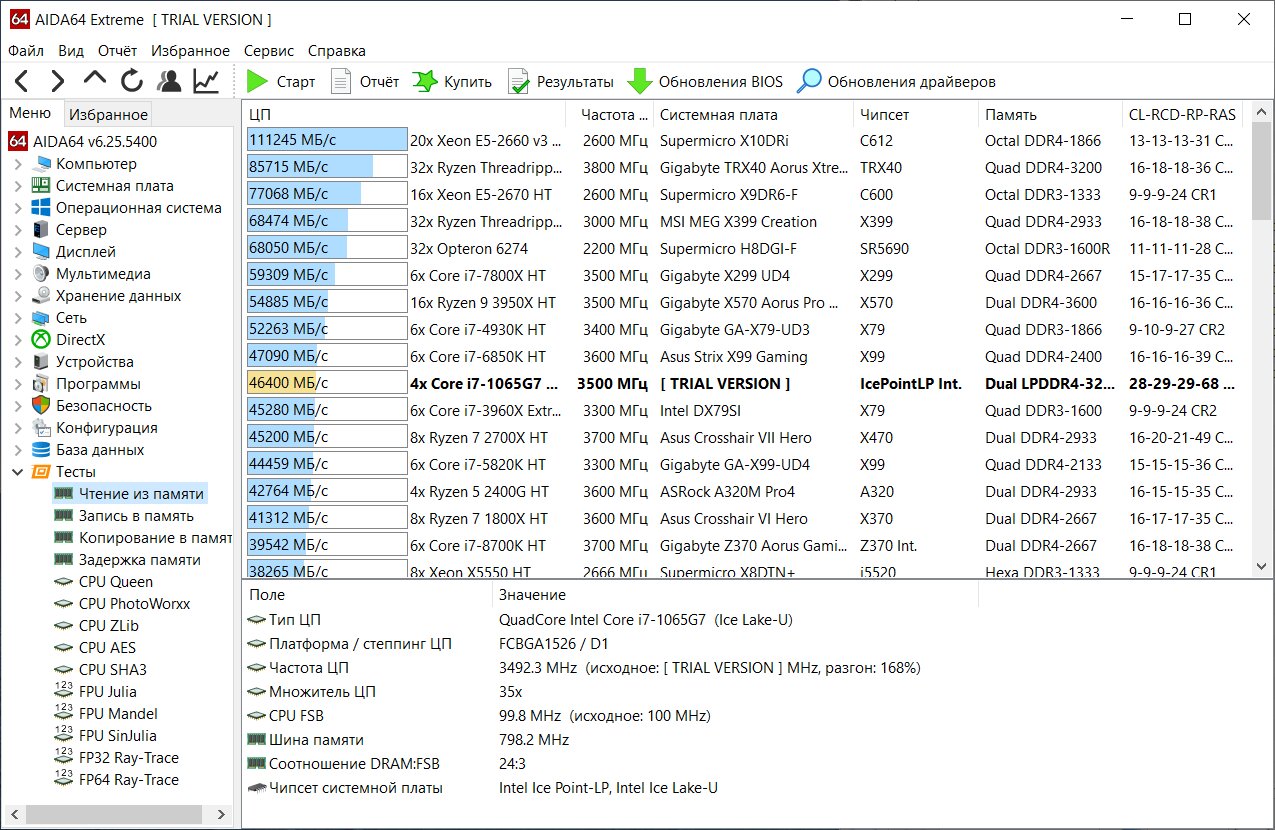This screenshot has height=830, width=1275.
Task: Click Обновления BIOS in the toolbar
Action: (x=705, y=81)
